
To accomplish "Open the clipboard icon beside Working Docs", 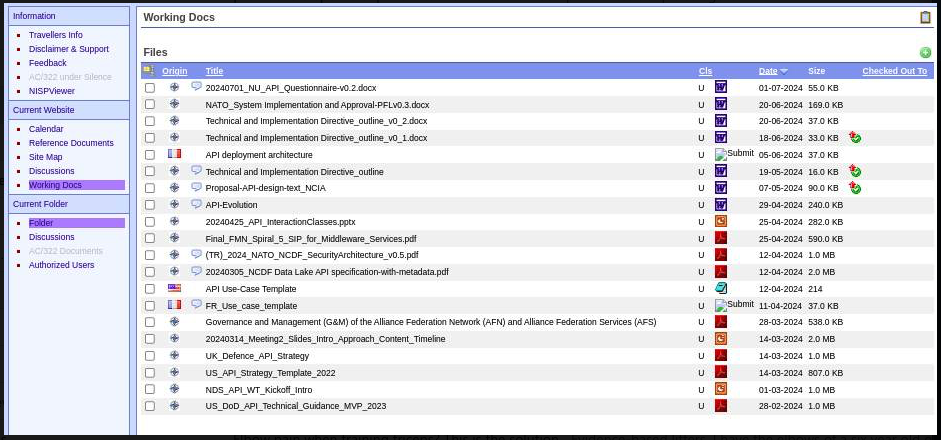I will [x=925, y=17].
